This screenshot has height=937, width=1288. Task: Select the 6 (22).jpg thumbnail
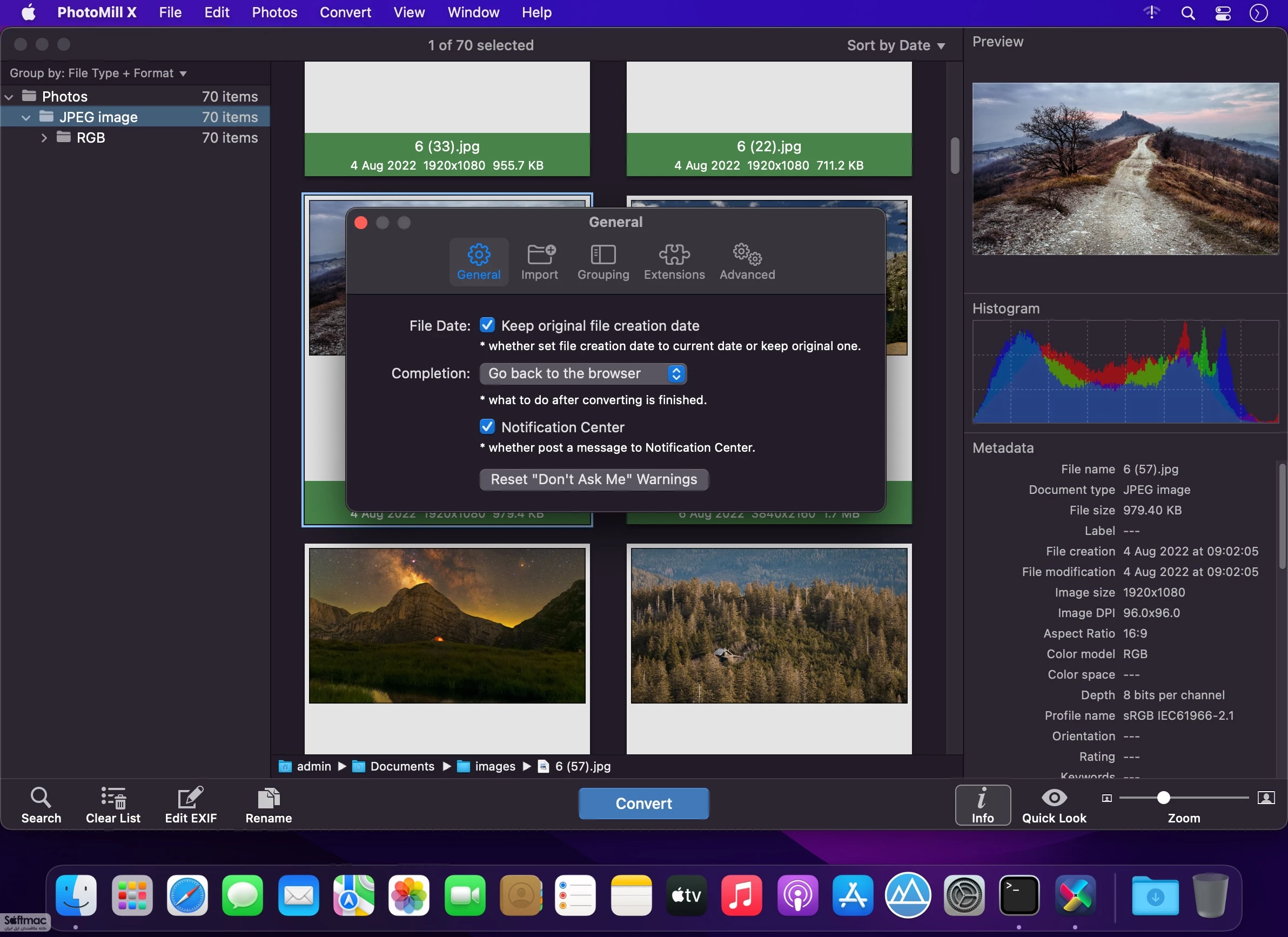tap(769, 119)
